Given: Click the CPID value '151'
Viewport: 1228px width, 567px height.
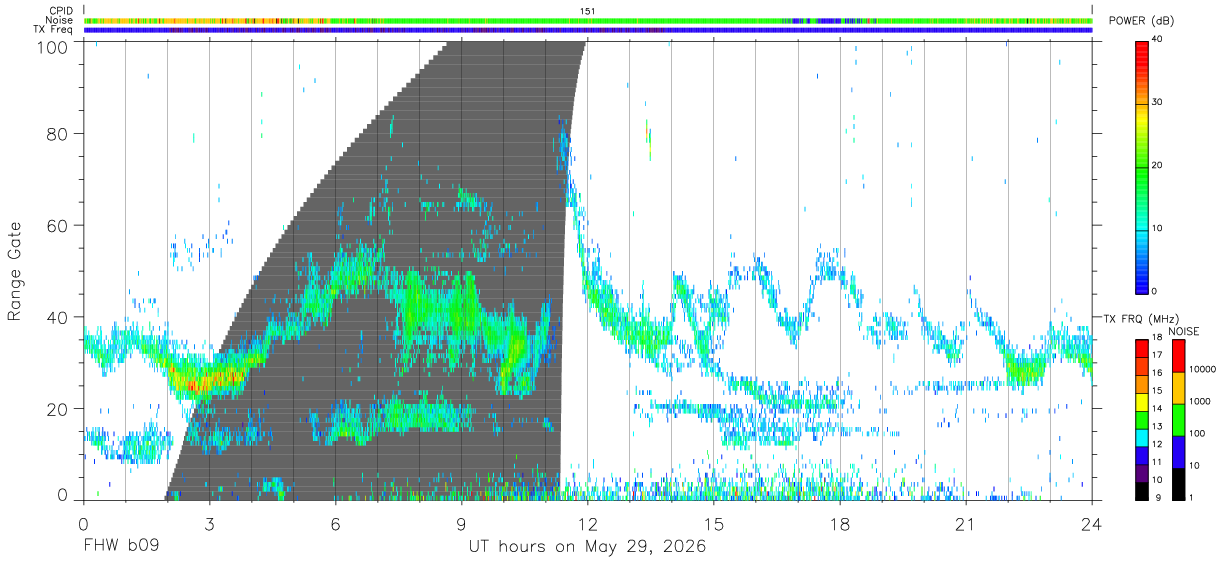Looking at the screenshot, I should coord(588,11).
